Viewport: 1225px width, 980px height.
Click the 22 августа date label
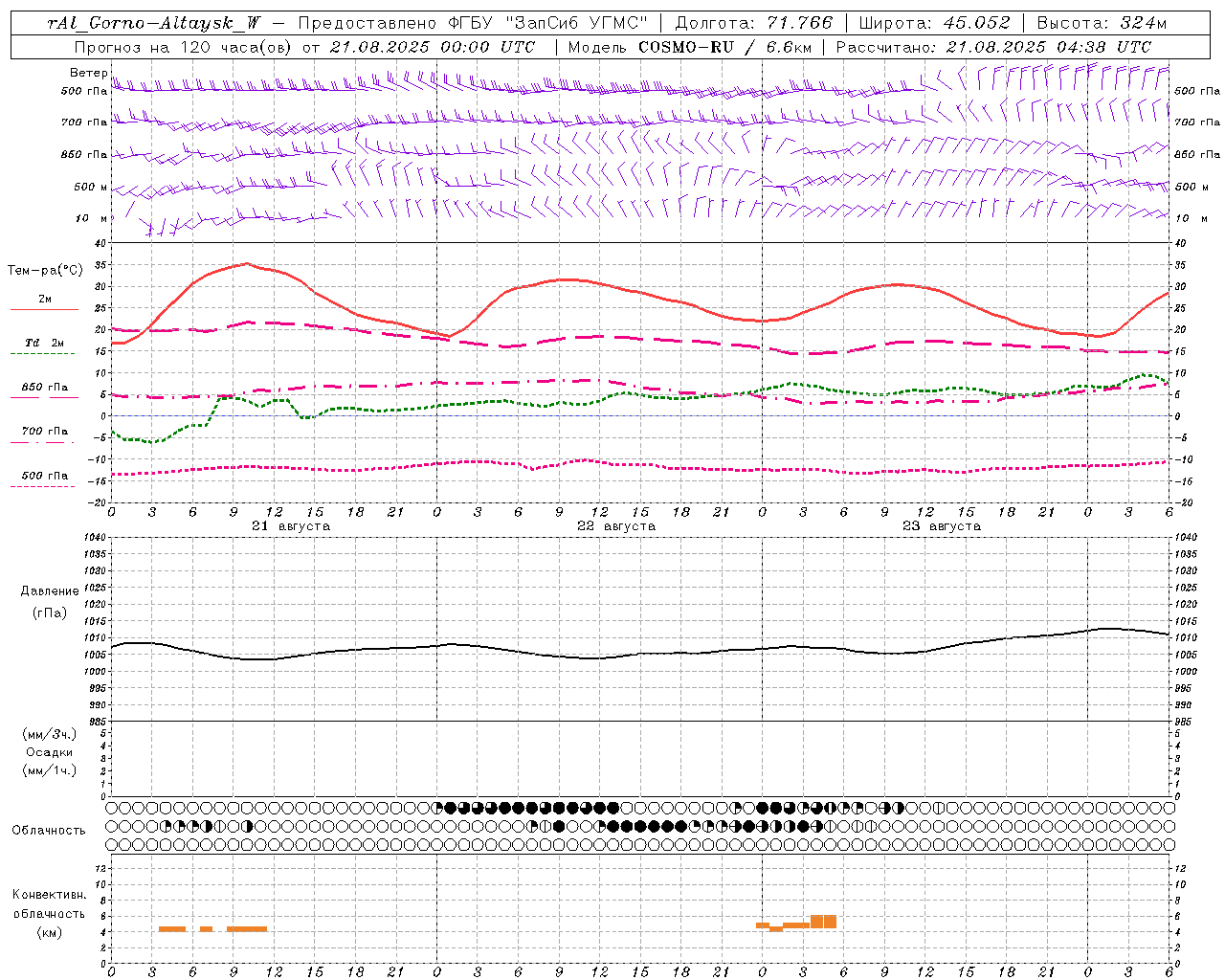tap(616, 526)
